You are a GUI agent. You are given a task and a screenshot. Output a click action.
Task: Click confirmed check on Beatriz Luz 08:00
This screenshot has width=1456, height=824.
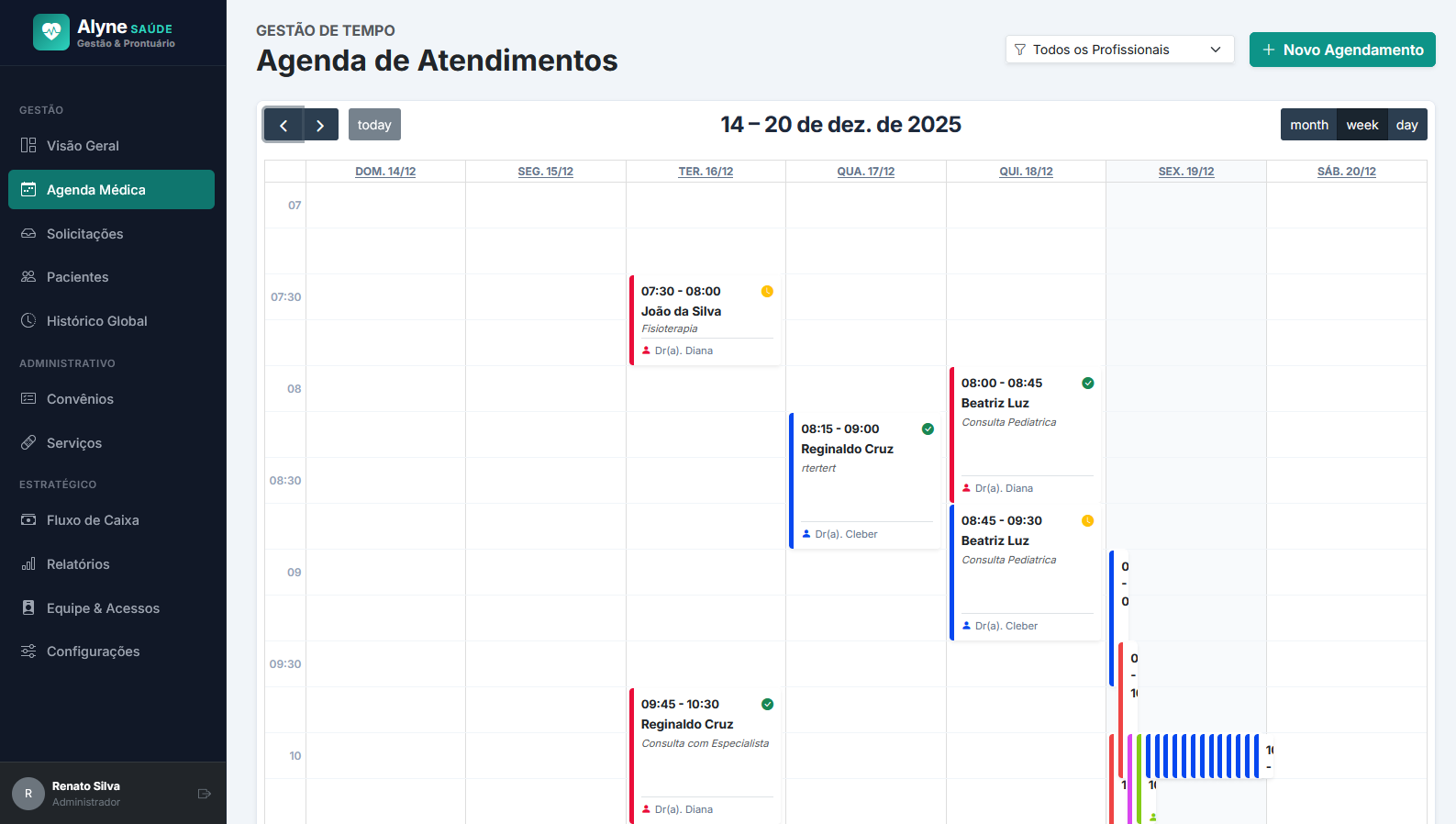[x=1088, y=383]
